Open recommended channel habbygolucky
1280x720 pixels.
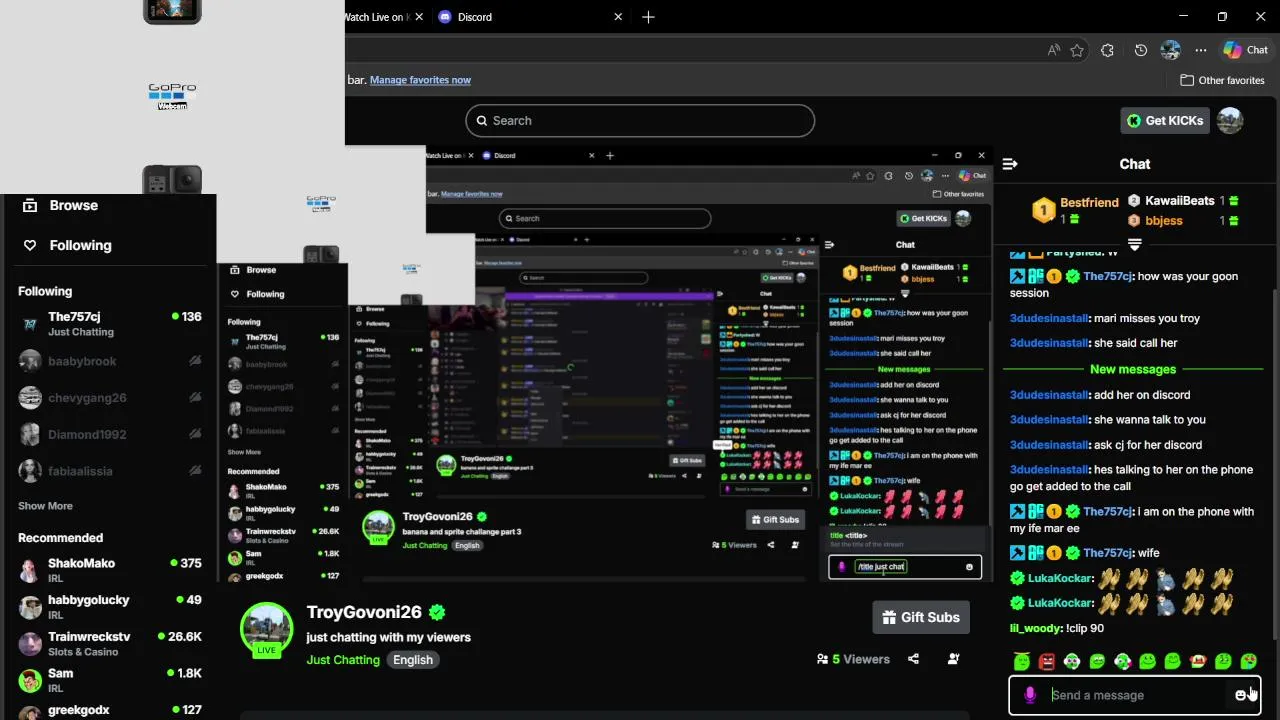click(110, 607)
